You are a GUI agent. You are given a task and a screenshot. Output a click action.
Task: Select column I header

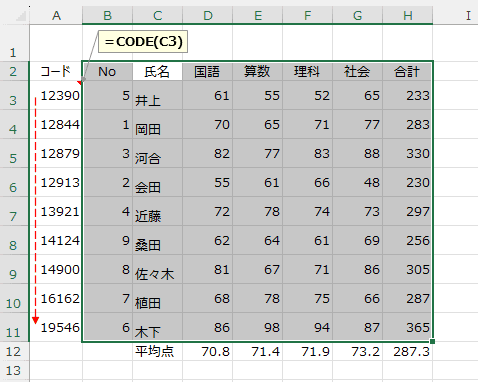(468, 15)
